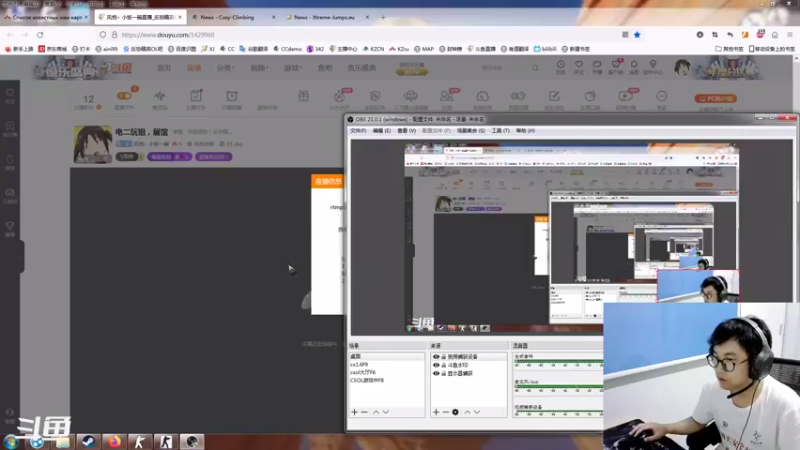Click the douyu search magnifier icon
Viewport: 800px width, 450px height.
point(535,67)
